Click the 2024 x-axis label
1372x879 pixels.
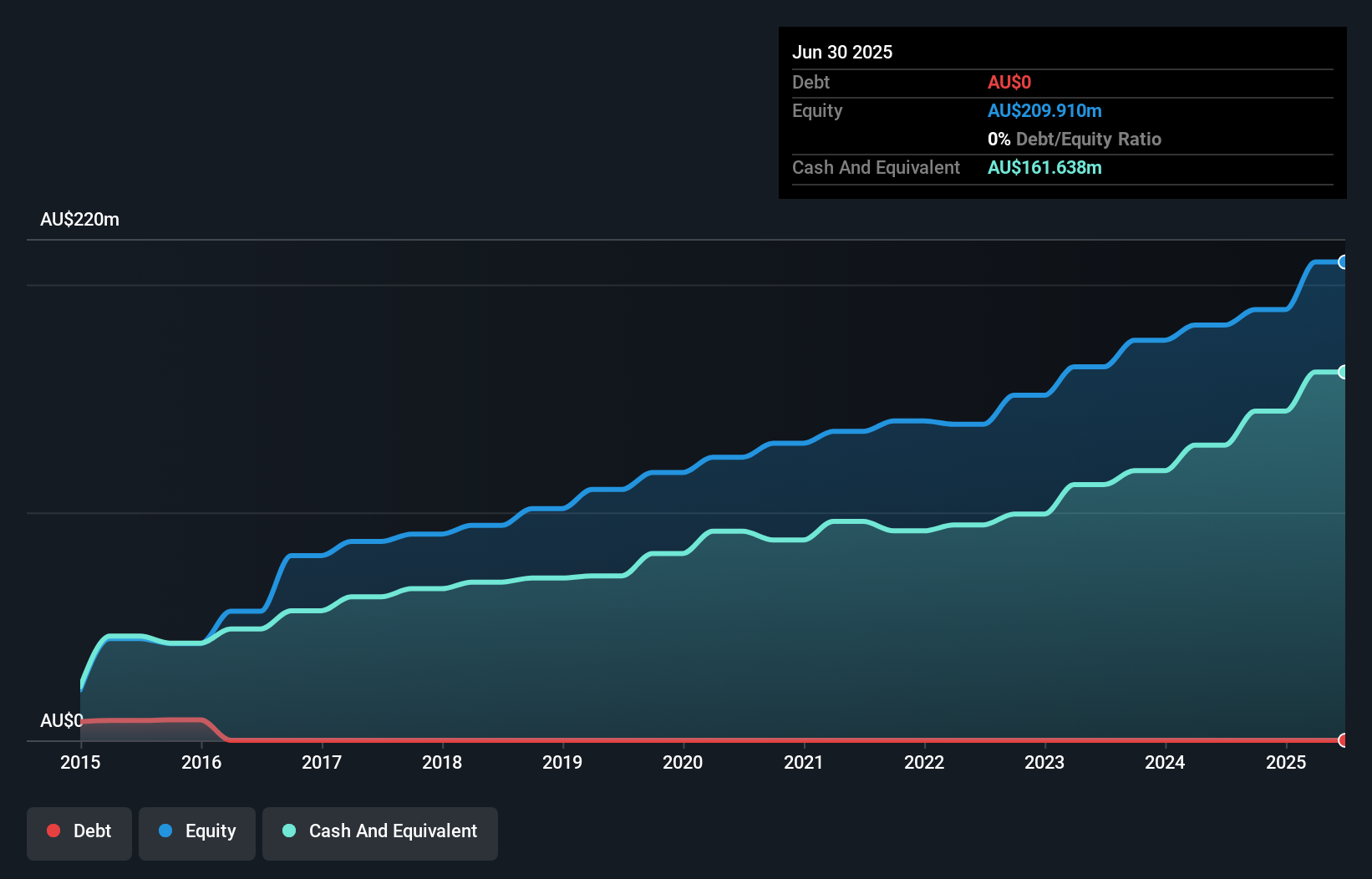click(x=1165, y=762)
